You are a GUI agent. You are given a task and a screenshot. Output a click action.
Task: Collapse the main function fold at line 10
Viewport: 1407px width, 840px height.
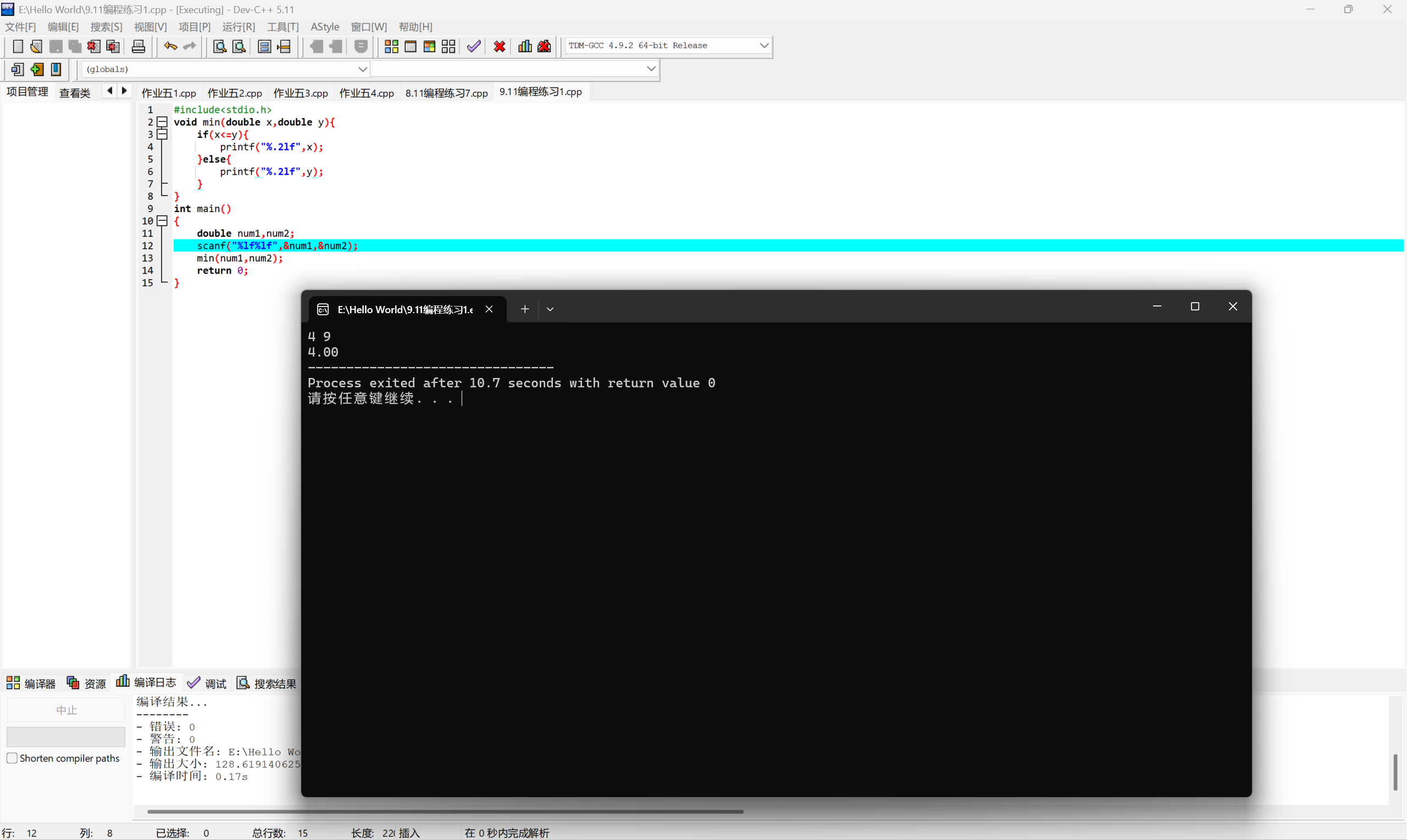[x=163, y=221]
